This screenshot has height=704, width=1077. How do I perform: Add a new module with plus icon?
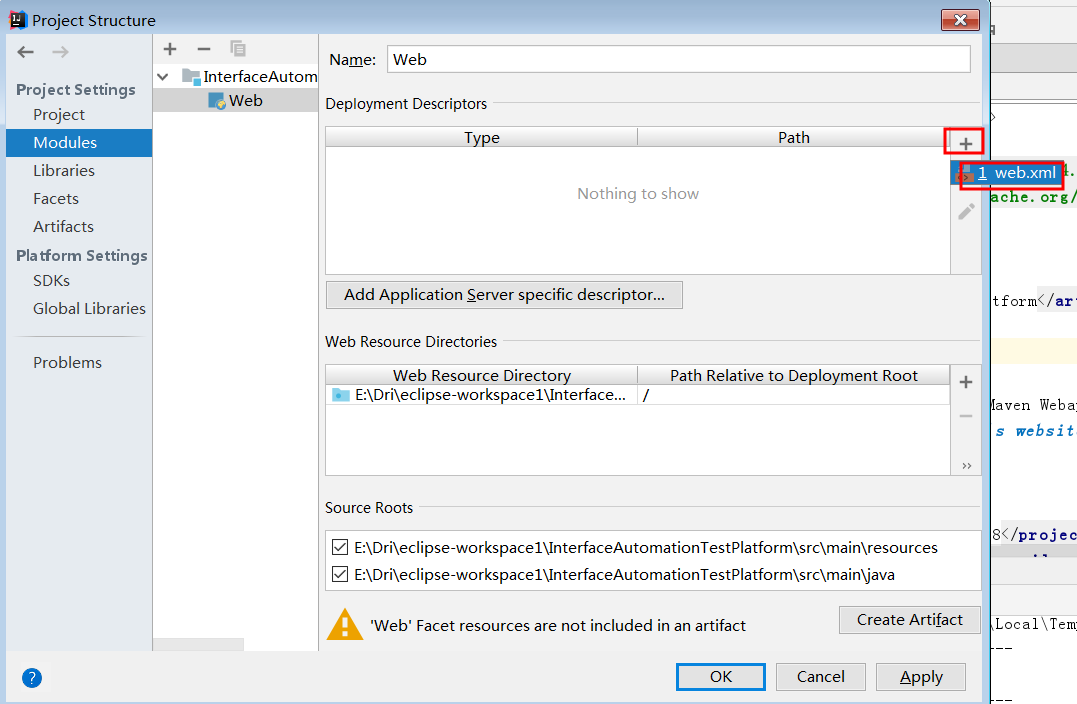(x=170, y=49)
